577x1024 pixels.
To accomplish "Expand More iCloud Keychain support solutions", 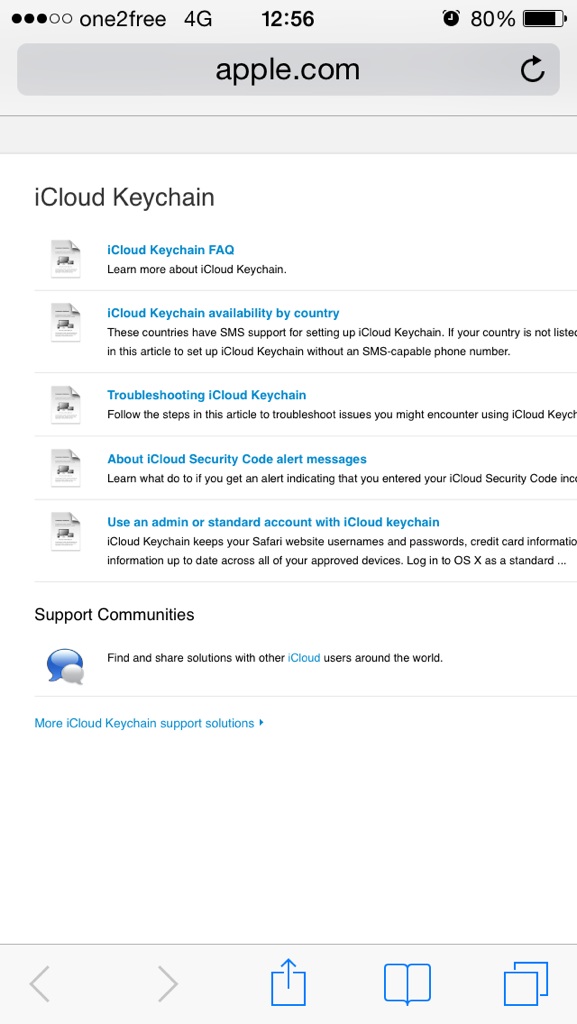I will click(x=149, y=723).
